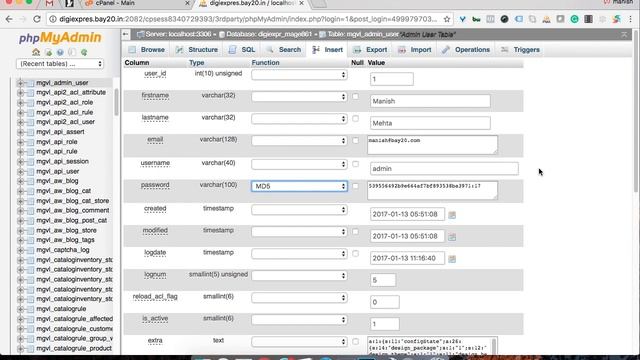
Task: Open the mgvl_api_session table link
Action: click(62, 162)
